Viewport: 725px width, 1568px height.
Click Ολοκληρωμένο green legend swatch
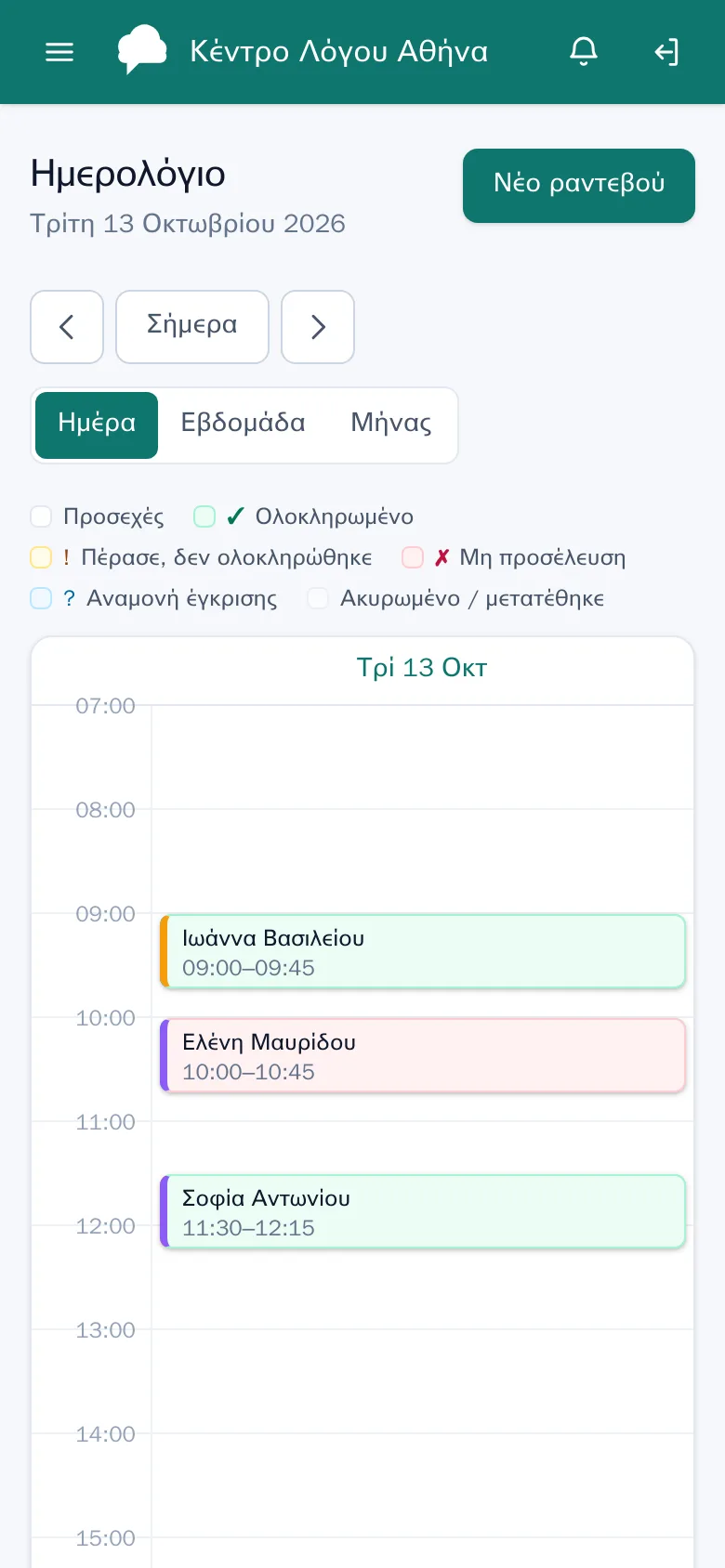click(x=204, y=516)
